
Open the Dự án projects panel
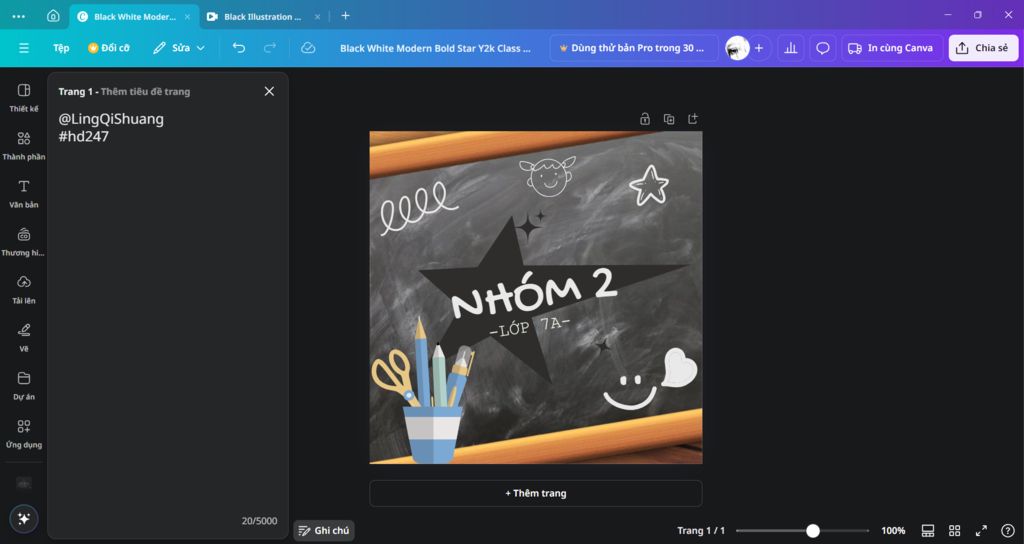[x=24, y=386]
